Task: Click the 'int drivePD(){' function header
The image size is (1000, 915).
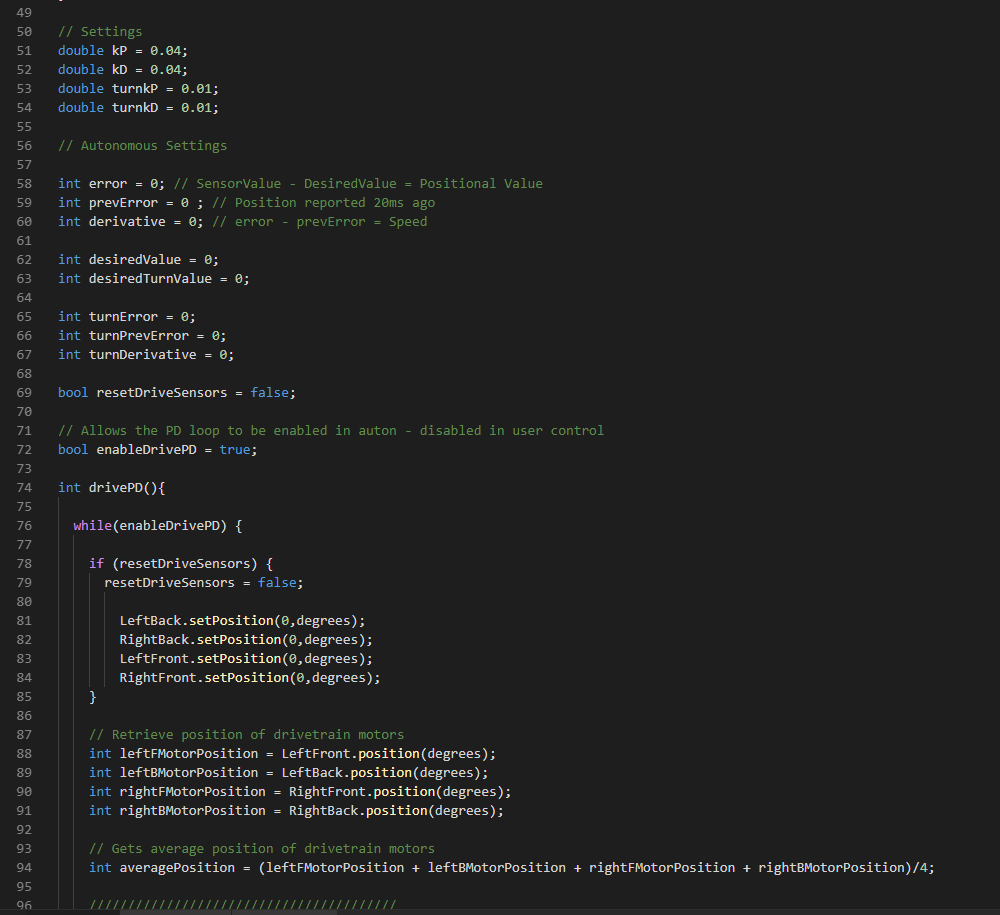Action: coord(112,488)
